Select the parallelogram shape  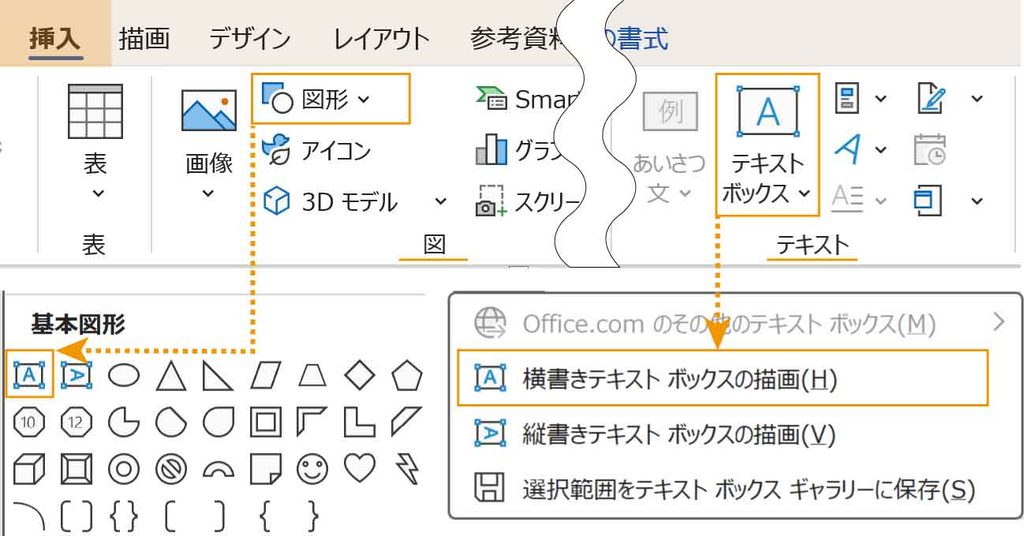[265, 376]
